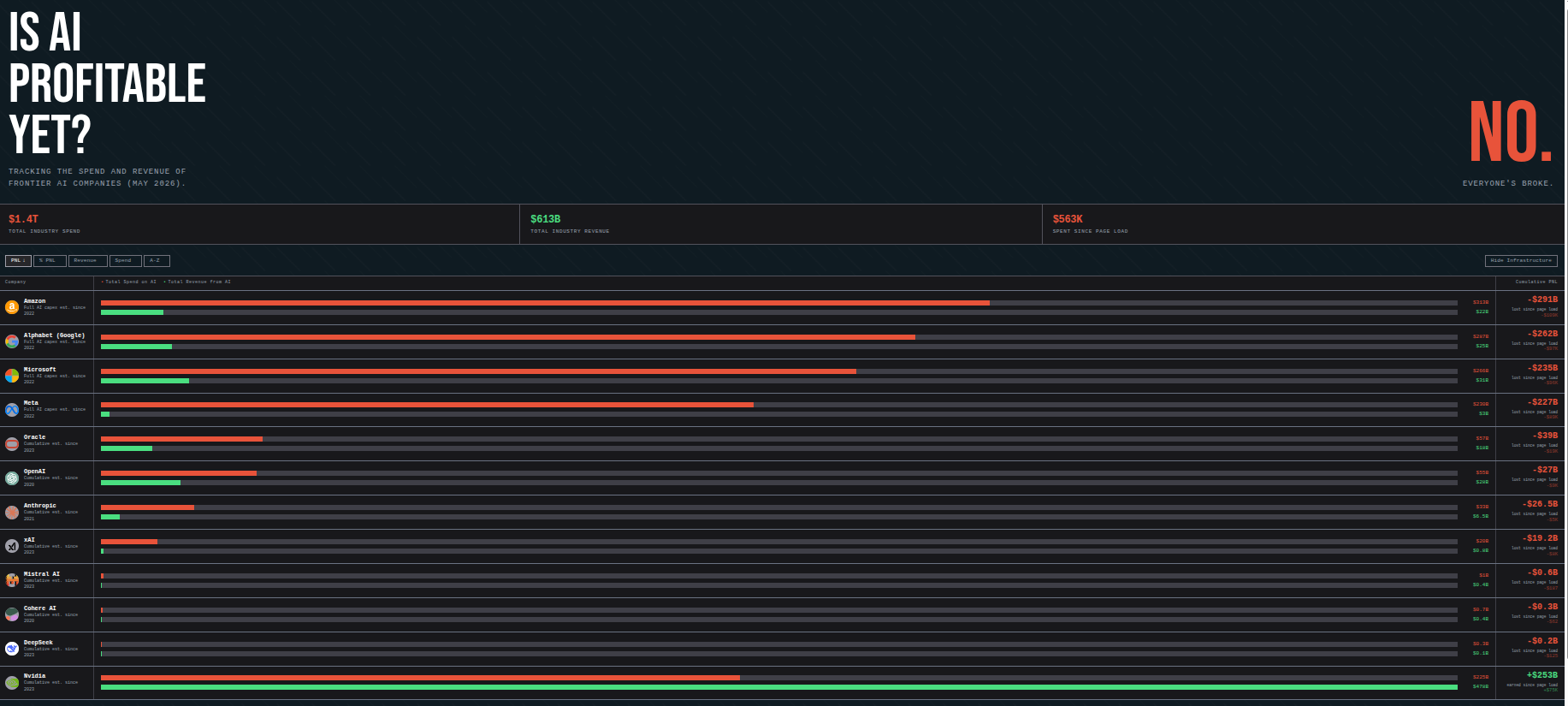Click Amazon's red spend bar

click(x=545, y=303)
